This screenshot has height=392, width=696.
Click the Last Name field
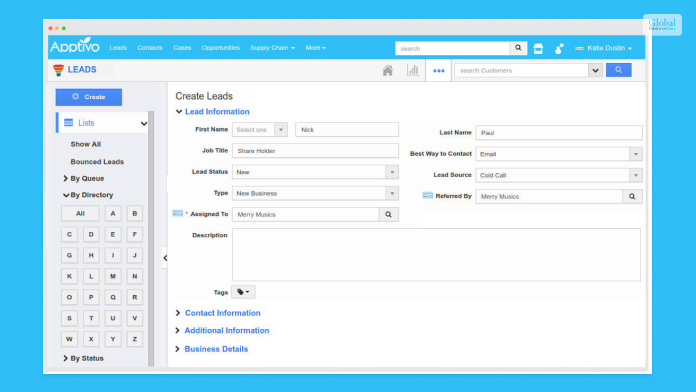click(559, 133)
